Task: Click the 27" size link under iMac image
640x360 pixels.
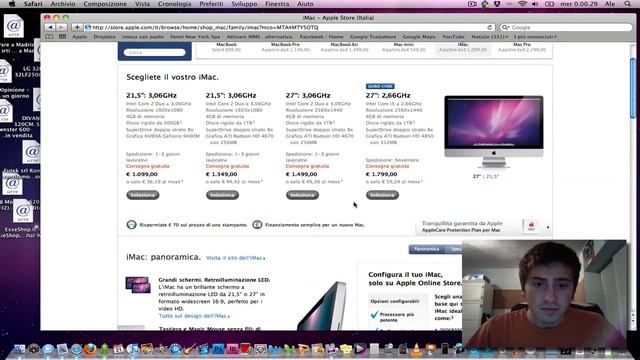Action: (476, 176)
